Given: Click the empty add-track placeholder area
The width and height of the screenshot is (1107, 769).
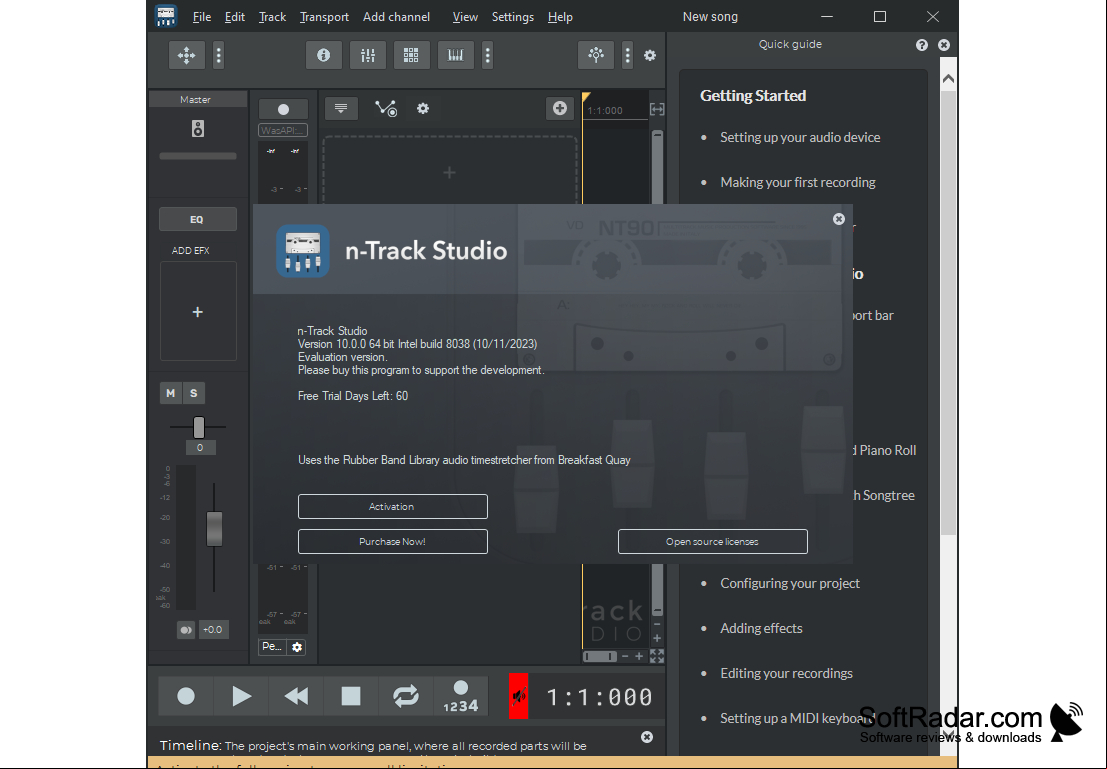Looking at the screenshot, I should pyautogui.click(x=450, y=172).
